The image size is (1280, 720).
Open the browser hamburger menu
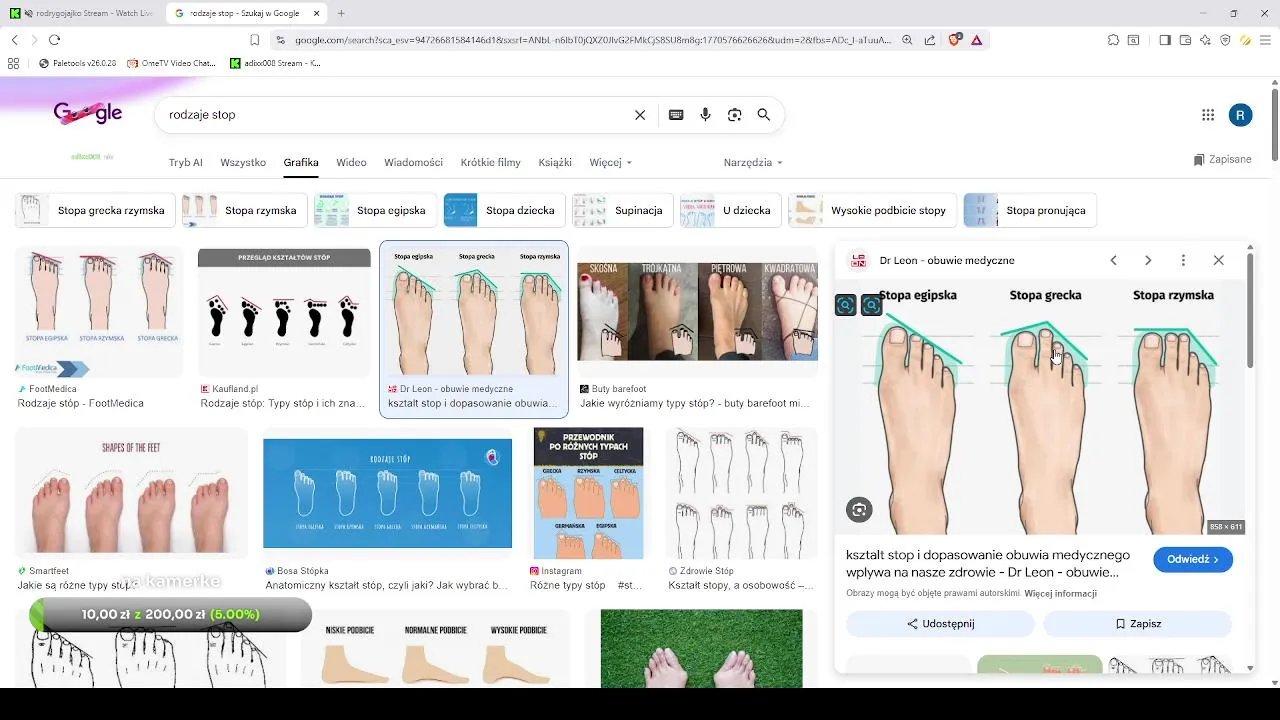click(x=1265, y=40)
